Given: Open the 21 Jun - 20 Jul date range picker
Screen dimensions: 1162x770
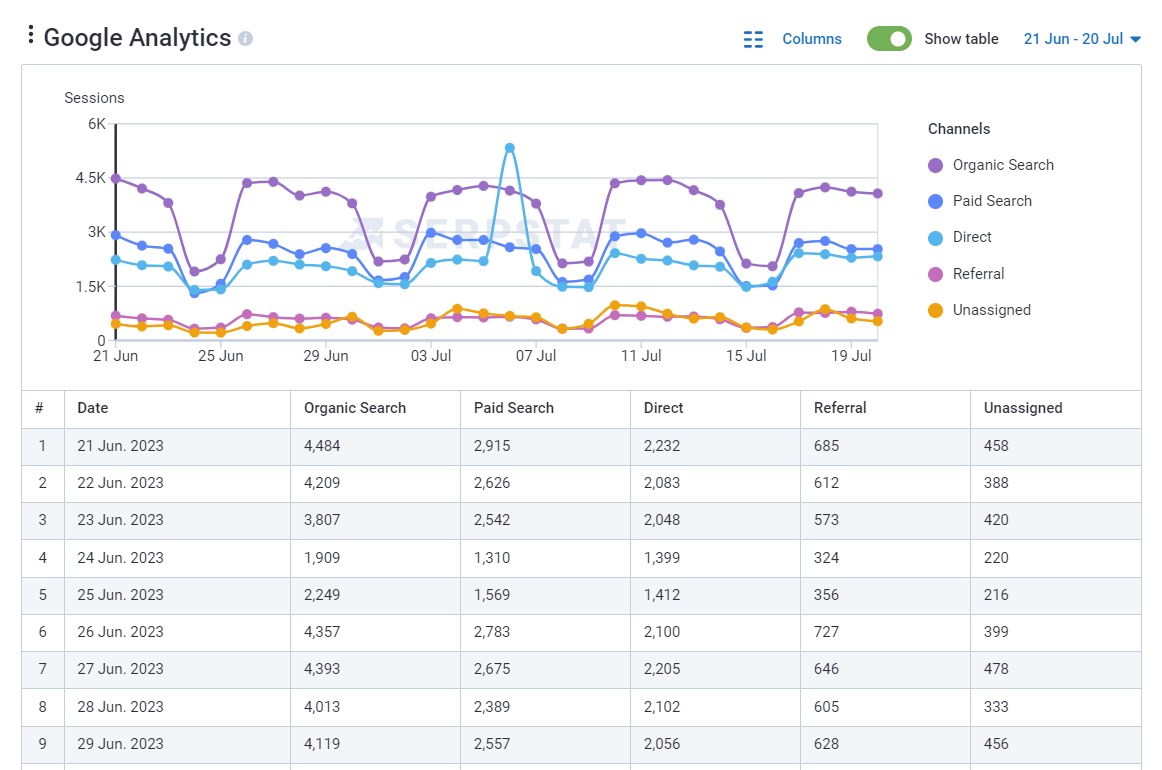Looking at the screenshot, I should click(x=1075, y=38).
